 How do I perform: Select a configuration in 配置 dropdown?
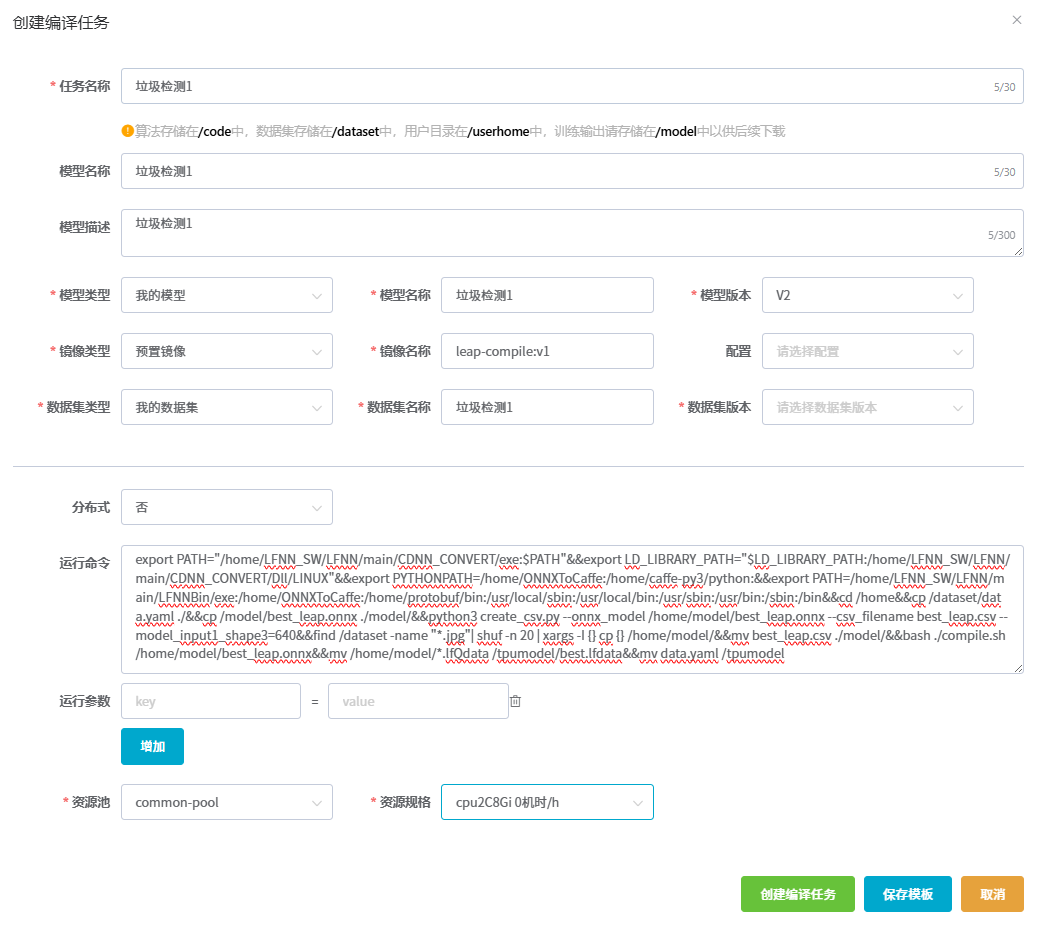[x=867, y=351]
